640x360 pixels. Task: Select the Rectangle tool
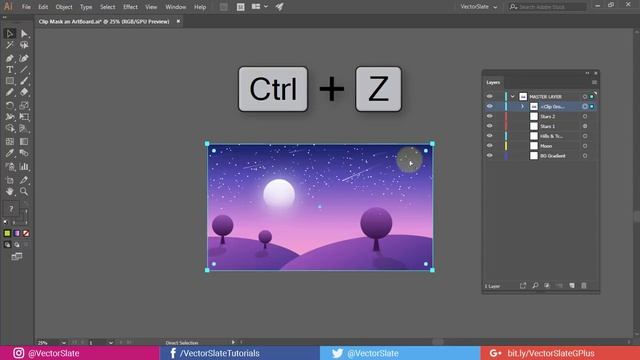(10, 81)
